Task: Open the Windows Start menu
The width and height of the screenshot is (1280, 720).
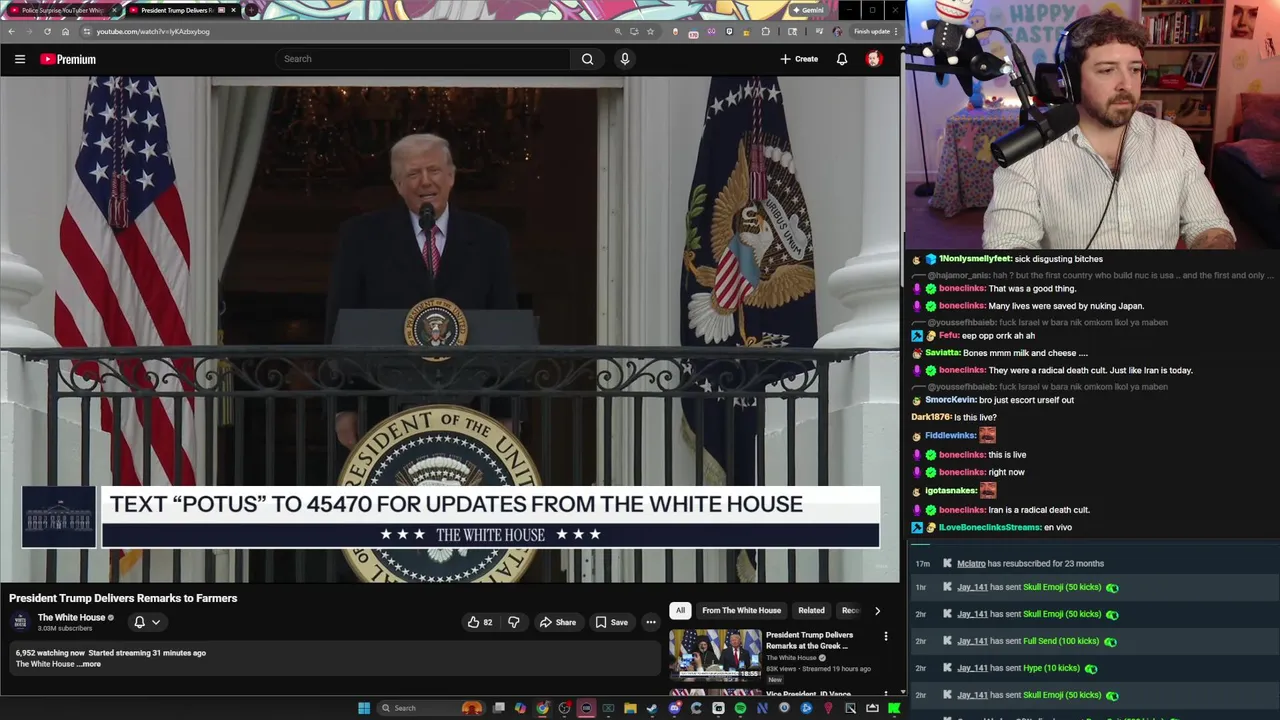Action: tap(364, 708)
